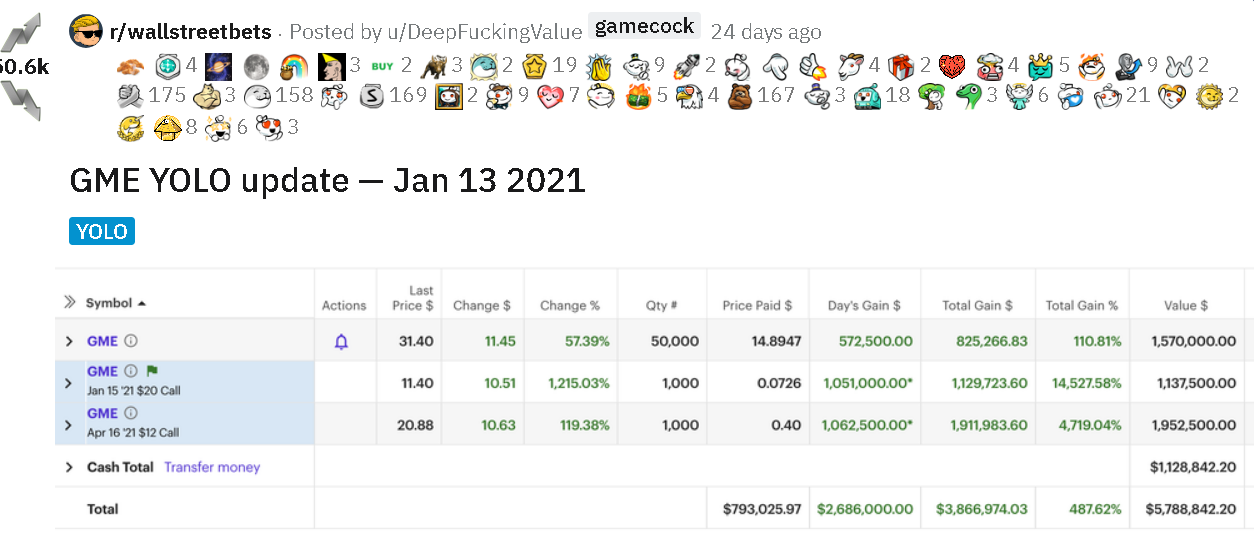The image size is (1254, 539).
Task: Sort by Total Gain % column
Action: coord(1082,305)
